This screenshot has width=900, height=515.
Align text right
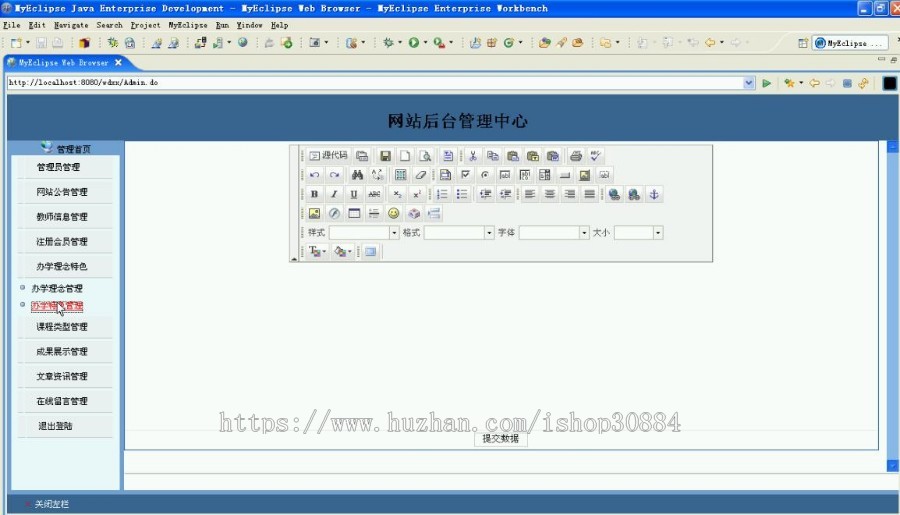(x=569, y=194)
